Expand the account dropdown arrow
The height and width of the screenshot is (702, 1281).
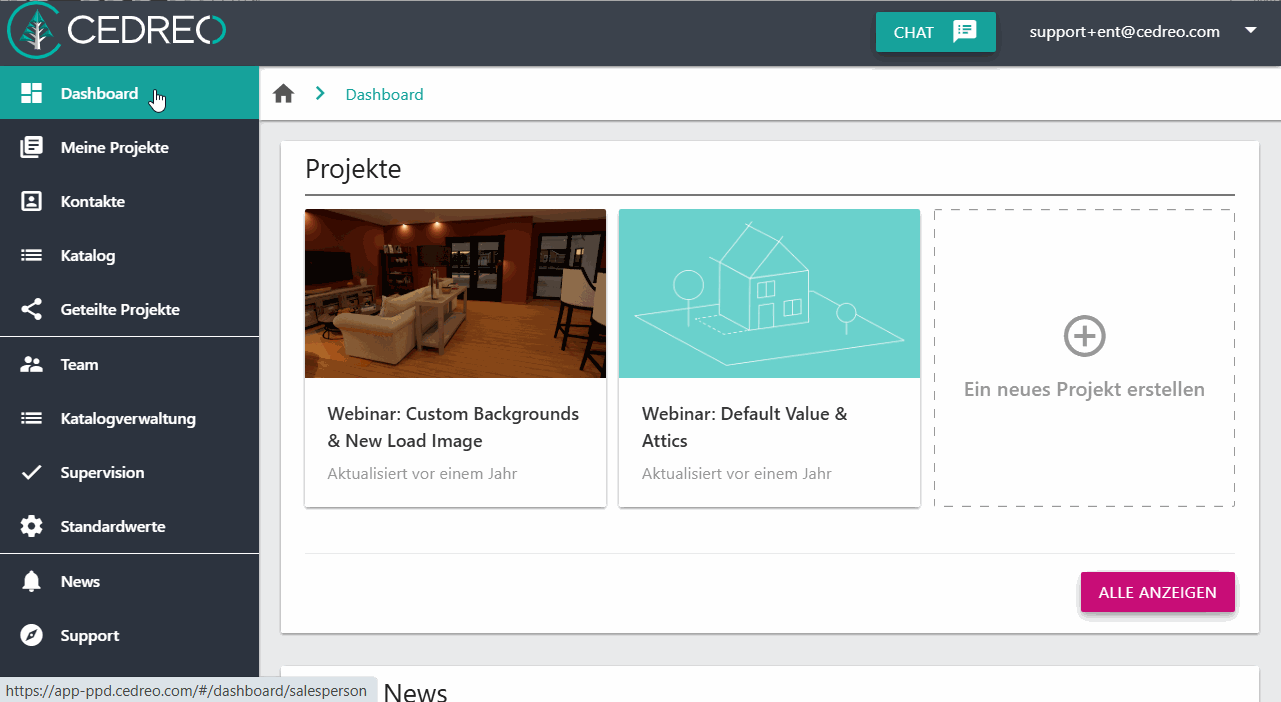tap(1250, 31)
